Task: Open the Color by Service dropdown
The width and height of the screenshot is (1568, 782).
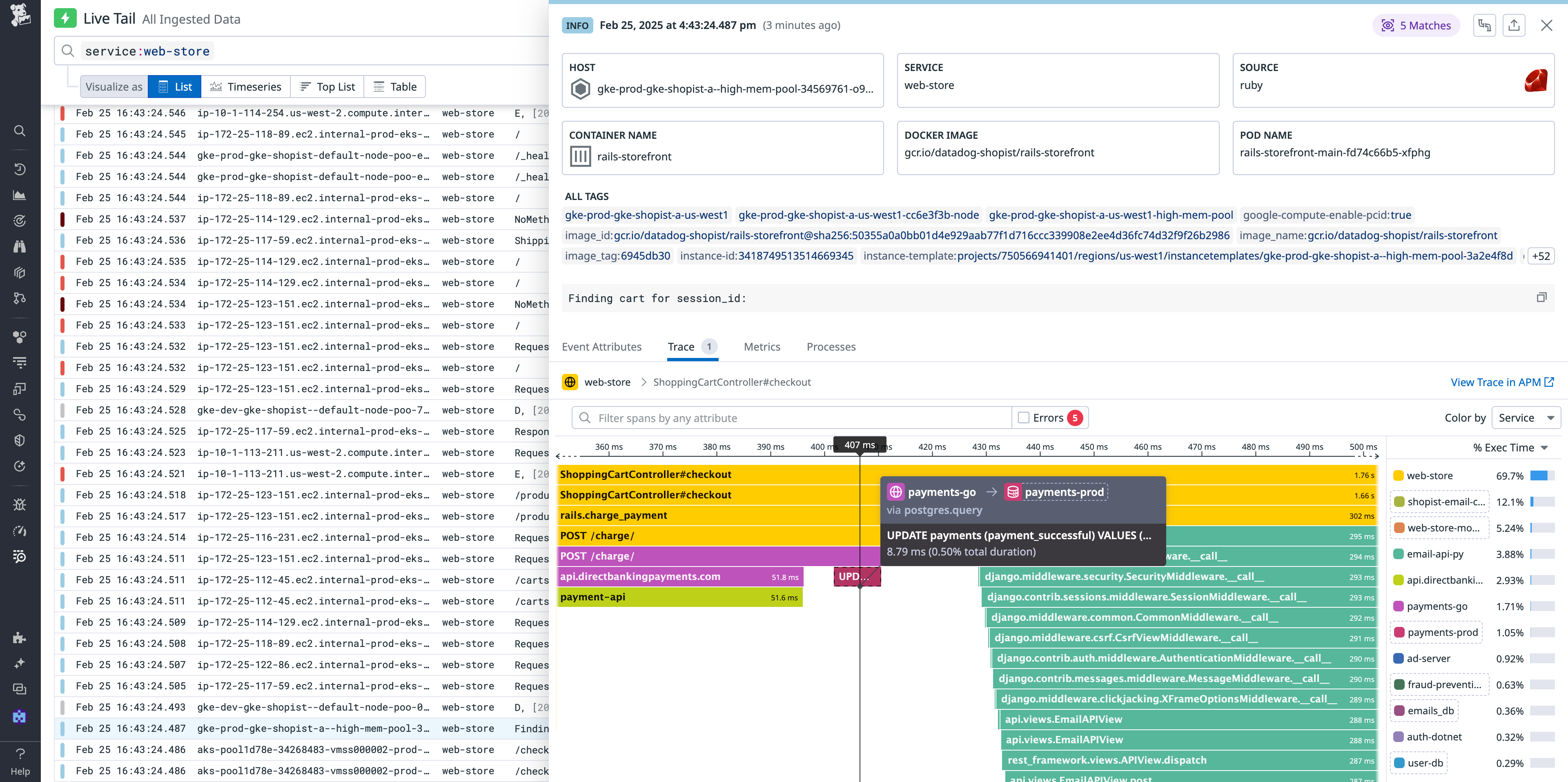Action: click(1526, 418)
